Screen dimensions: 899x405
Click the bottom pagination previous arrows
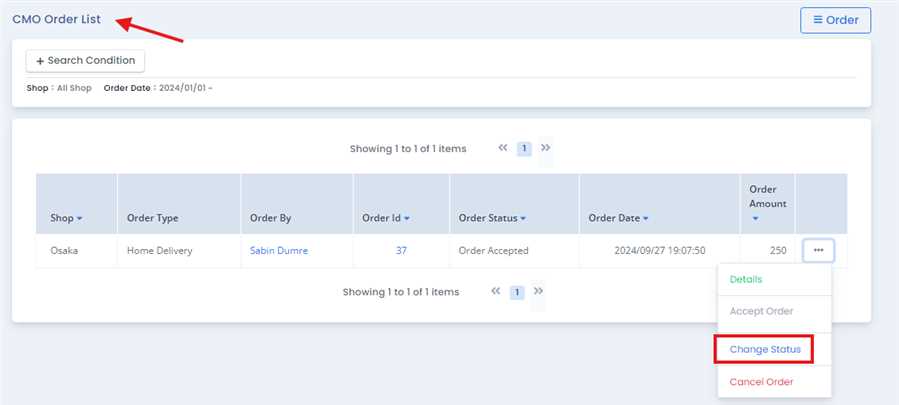[496, 292]
